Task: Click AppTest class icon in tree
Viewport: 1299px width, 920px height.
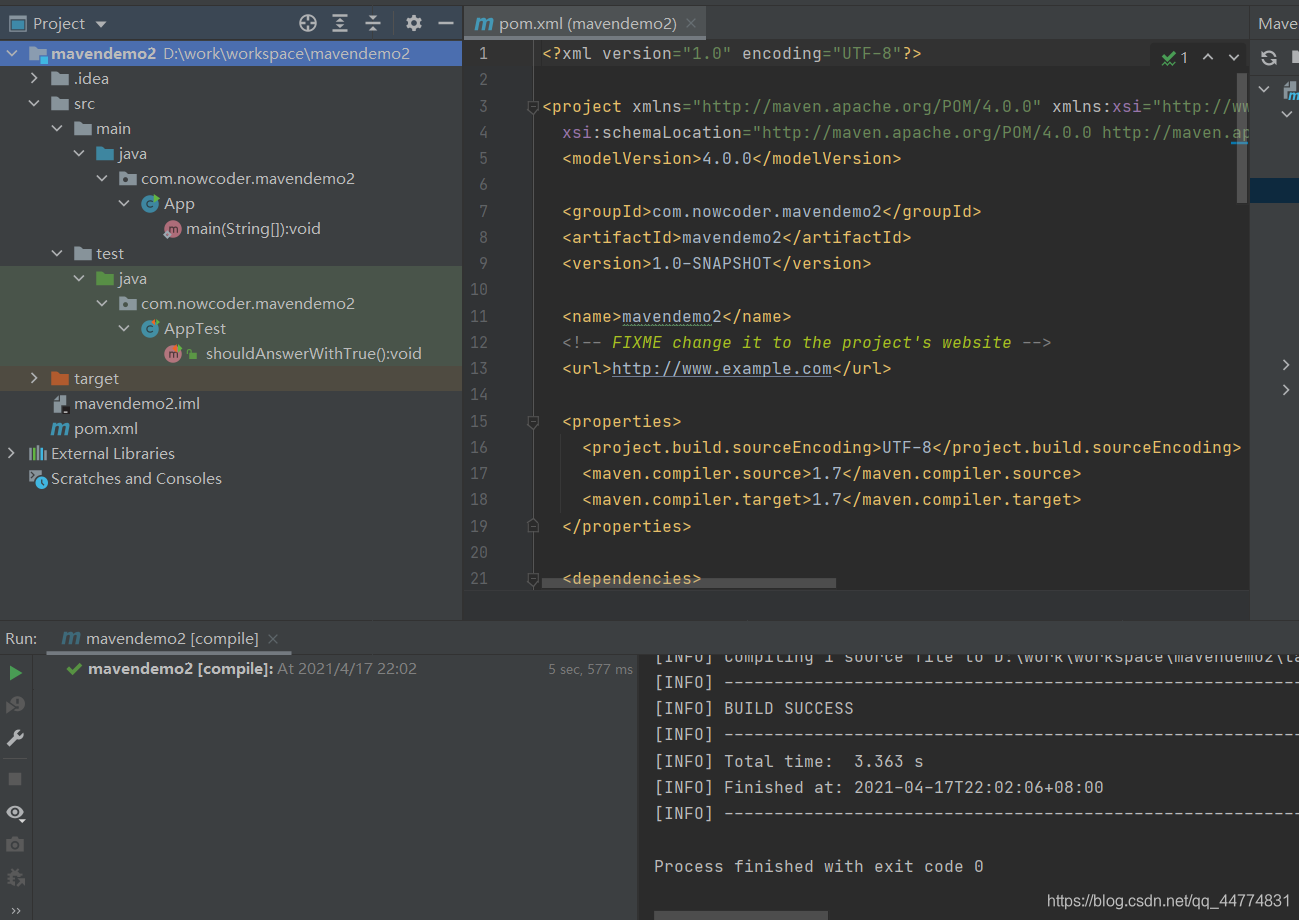Action: (x=150, y=328)
